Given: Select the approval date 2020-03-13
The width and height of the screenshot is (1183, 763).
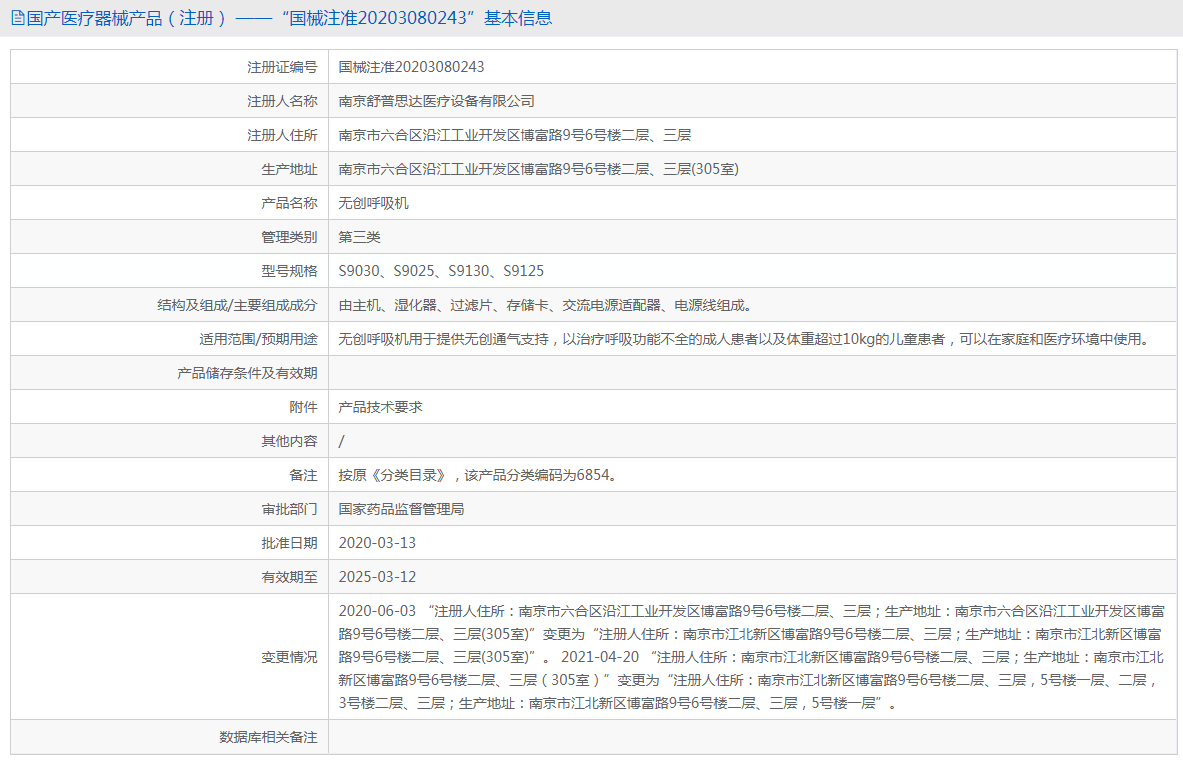Looking at the screenshot, I should coord(377,543).
